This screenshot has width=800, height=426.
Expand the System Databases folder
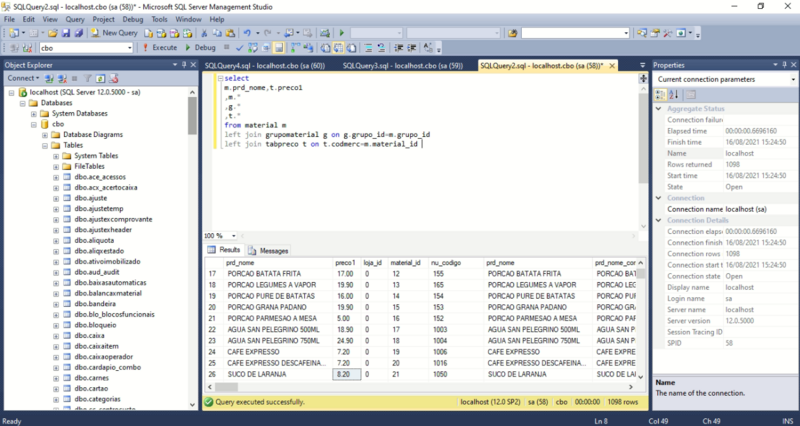[x=34, y=114]
